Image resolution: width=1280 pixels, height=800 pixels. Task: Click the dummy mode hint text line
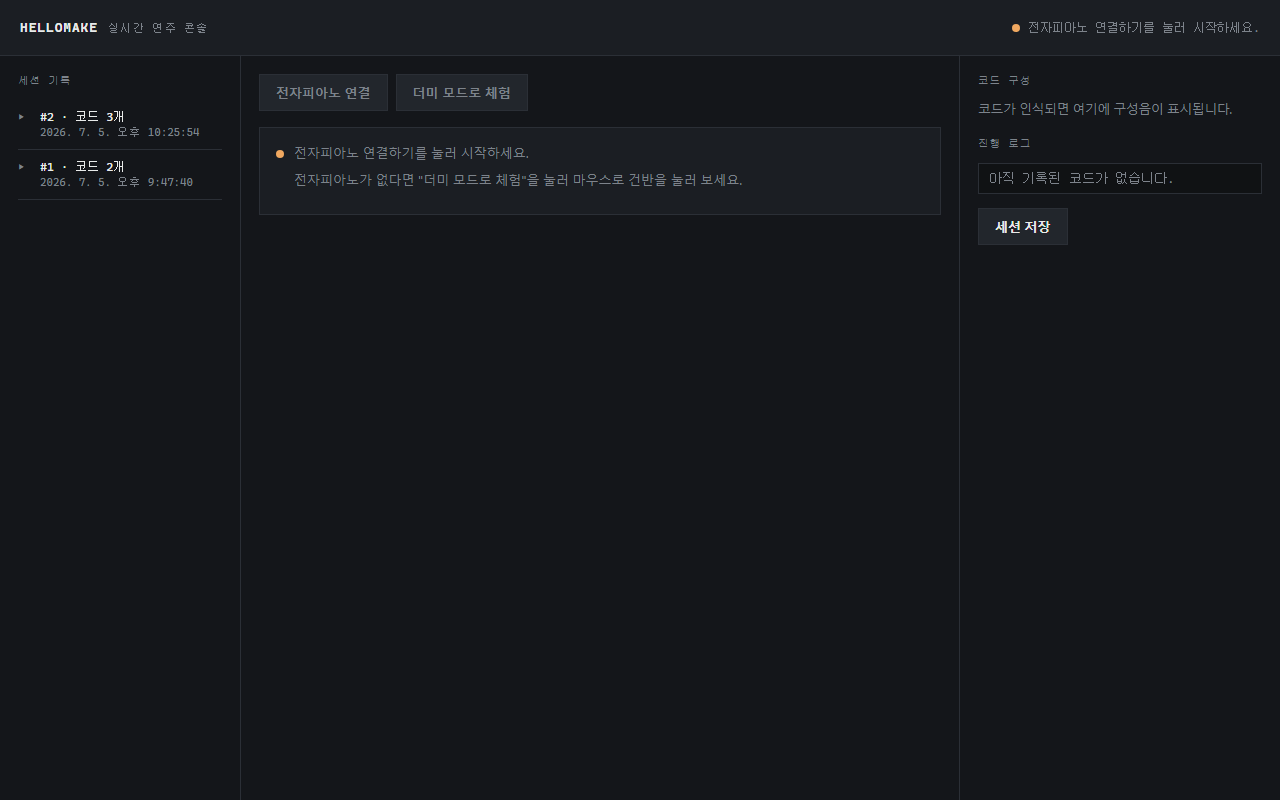coord(518,180)
